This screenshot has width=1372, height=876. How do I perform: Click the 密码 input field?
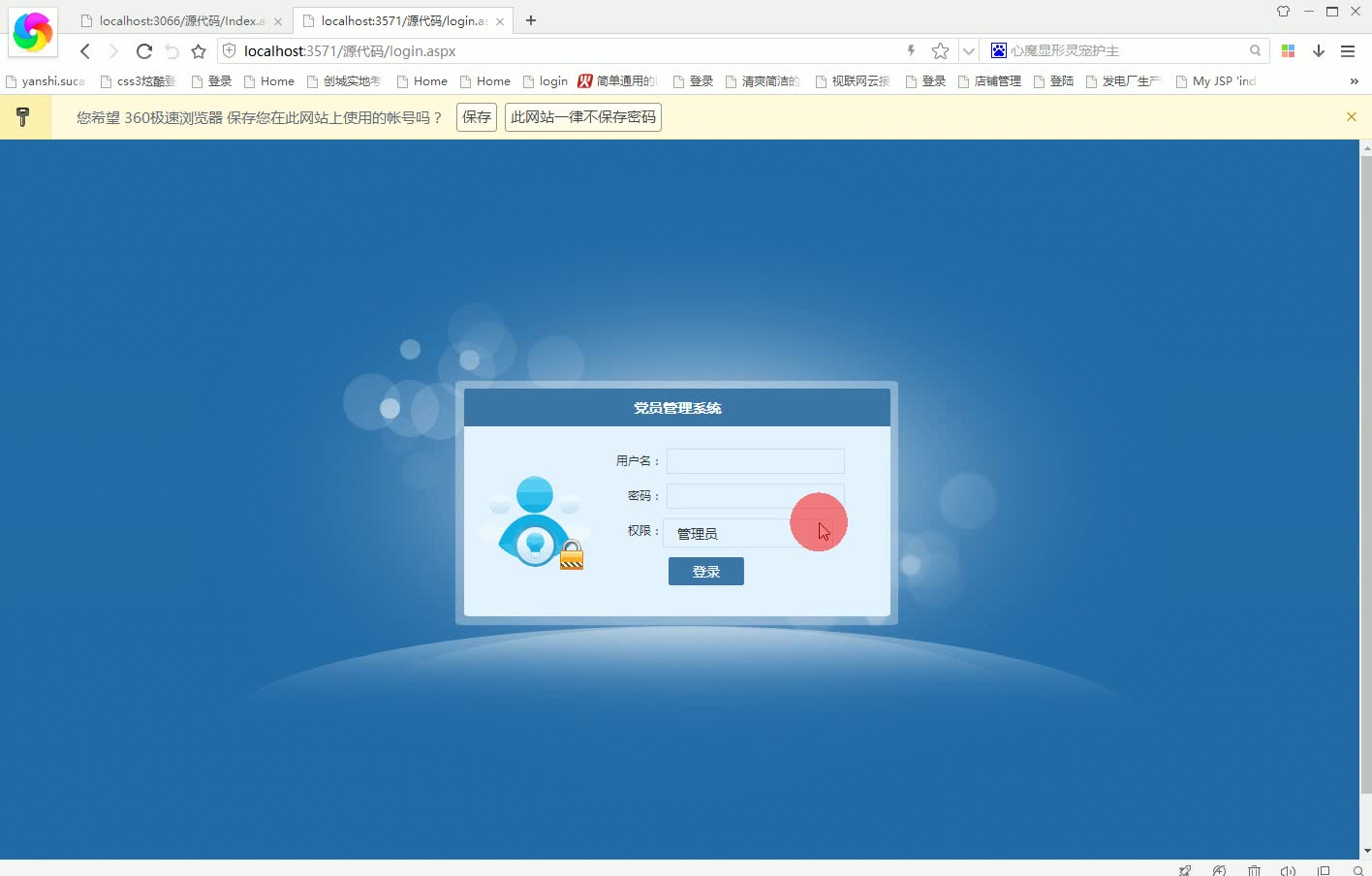pyautogui.click(x=756, y=496)
